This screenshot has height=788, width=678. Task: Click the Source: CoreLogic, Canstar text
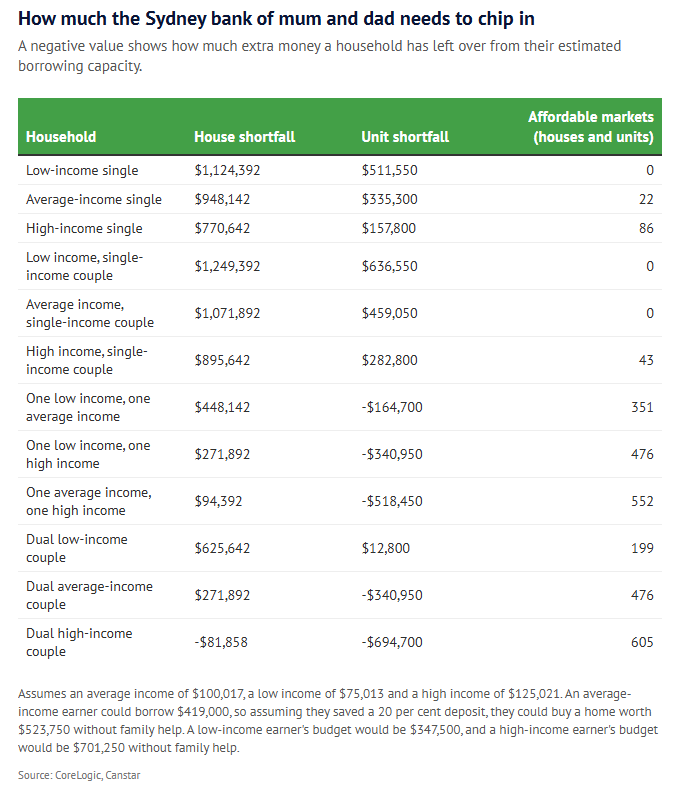coord(79,775)
